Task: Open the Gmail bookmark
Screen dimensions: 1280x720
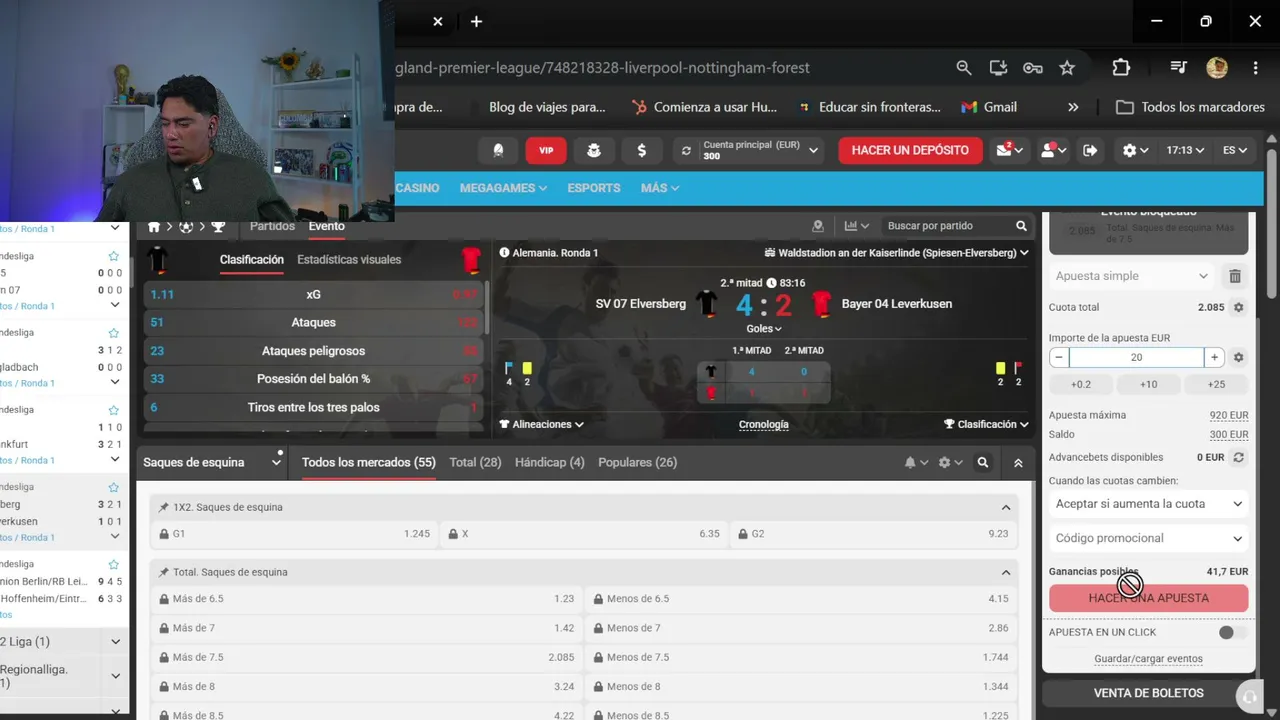Action: [989, 107]
